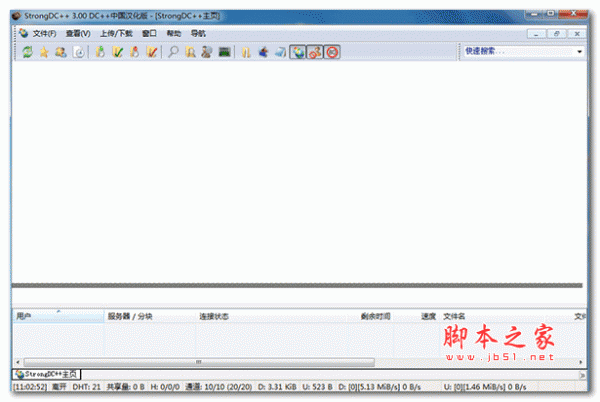Click the U: 523 B status entry

(318, 387)
